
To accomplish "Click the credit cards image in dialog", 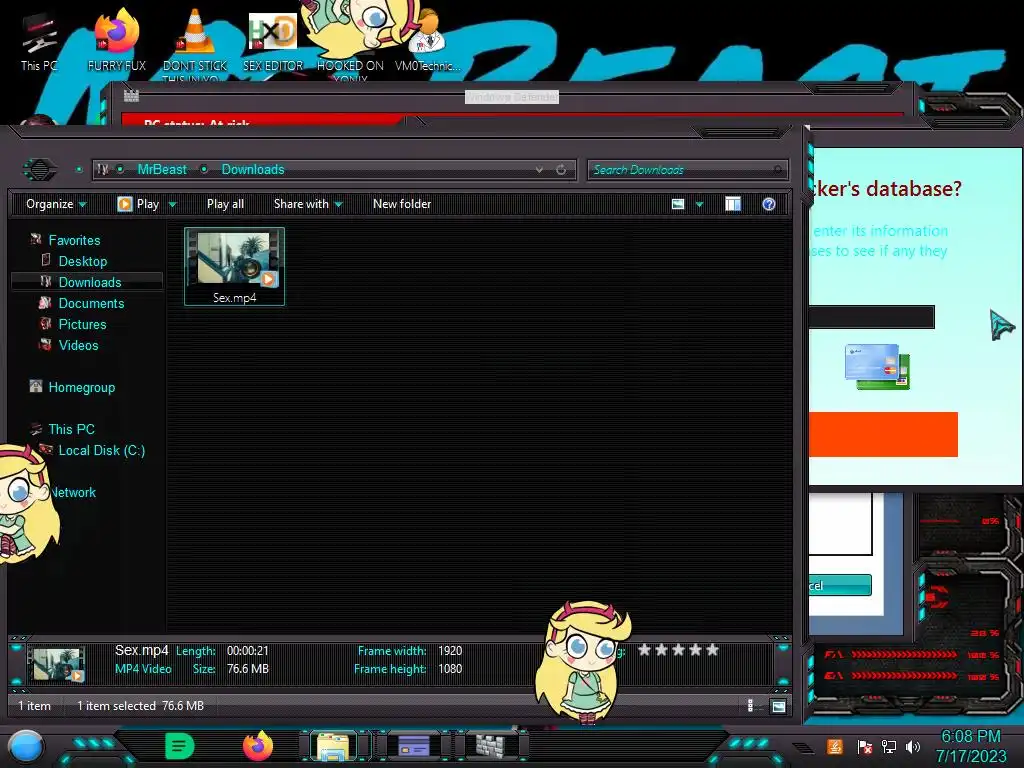I will [x=877, y=366].
